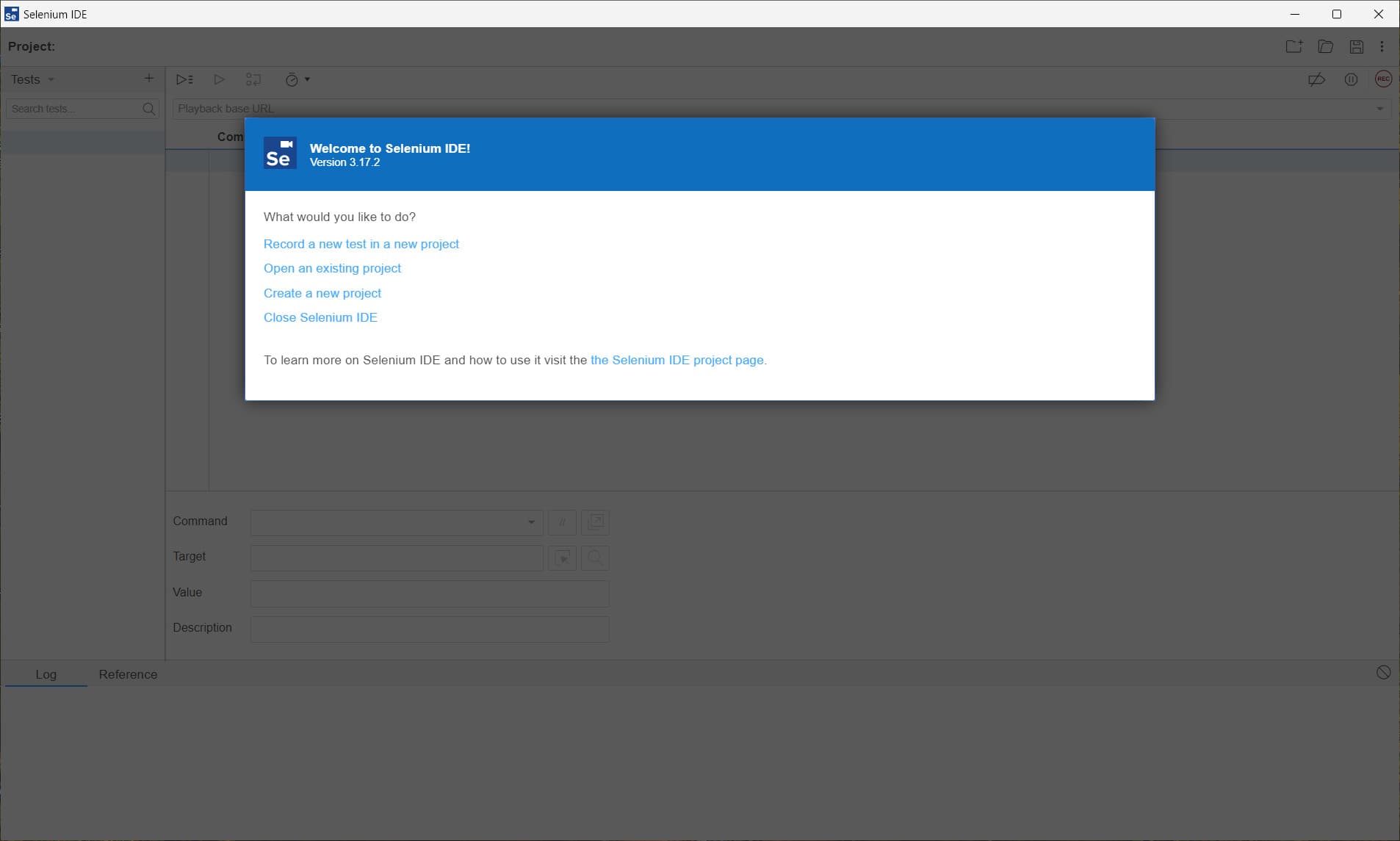Click Record a new test in a new project
Viewport: 1400px width, 841px height.
pos(361,244)
